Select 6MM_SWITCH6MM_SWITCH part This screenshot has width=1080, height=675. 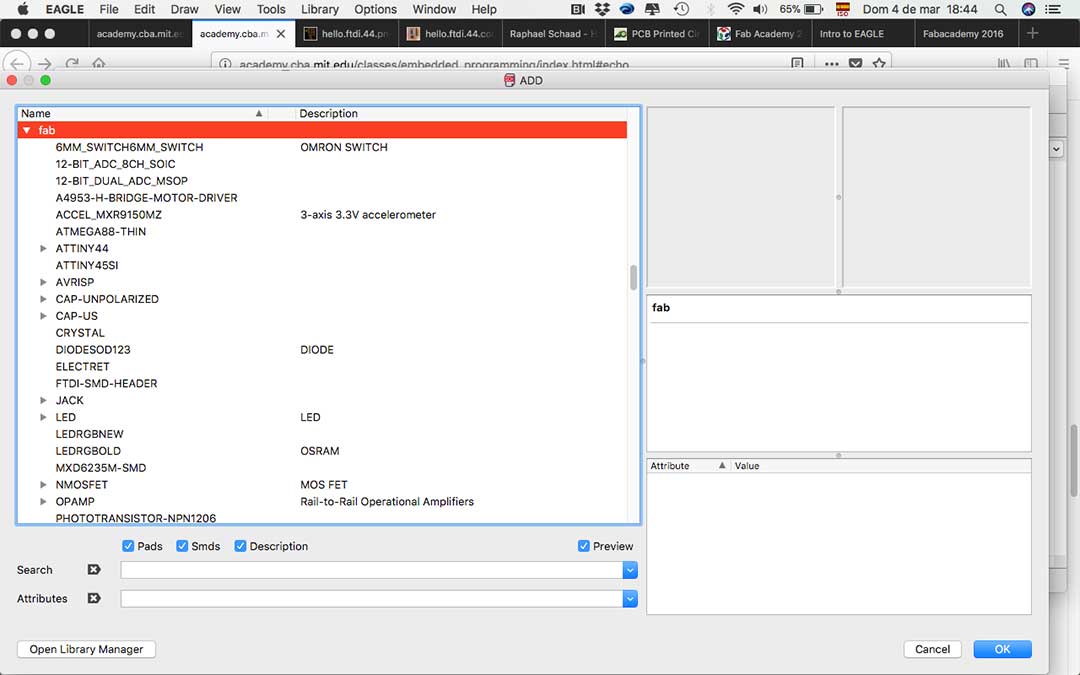pos(129,147)
